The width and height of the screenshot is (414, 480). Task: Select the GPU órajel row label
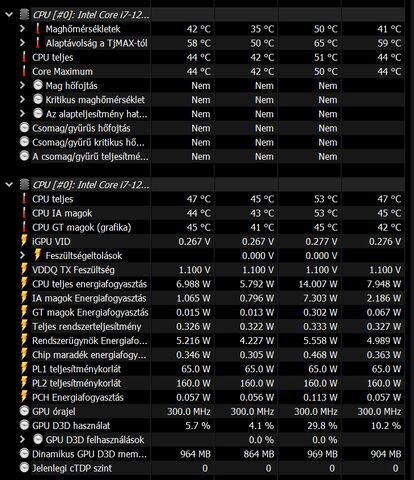54,412
